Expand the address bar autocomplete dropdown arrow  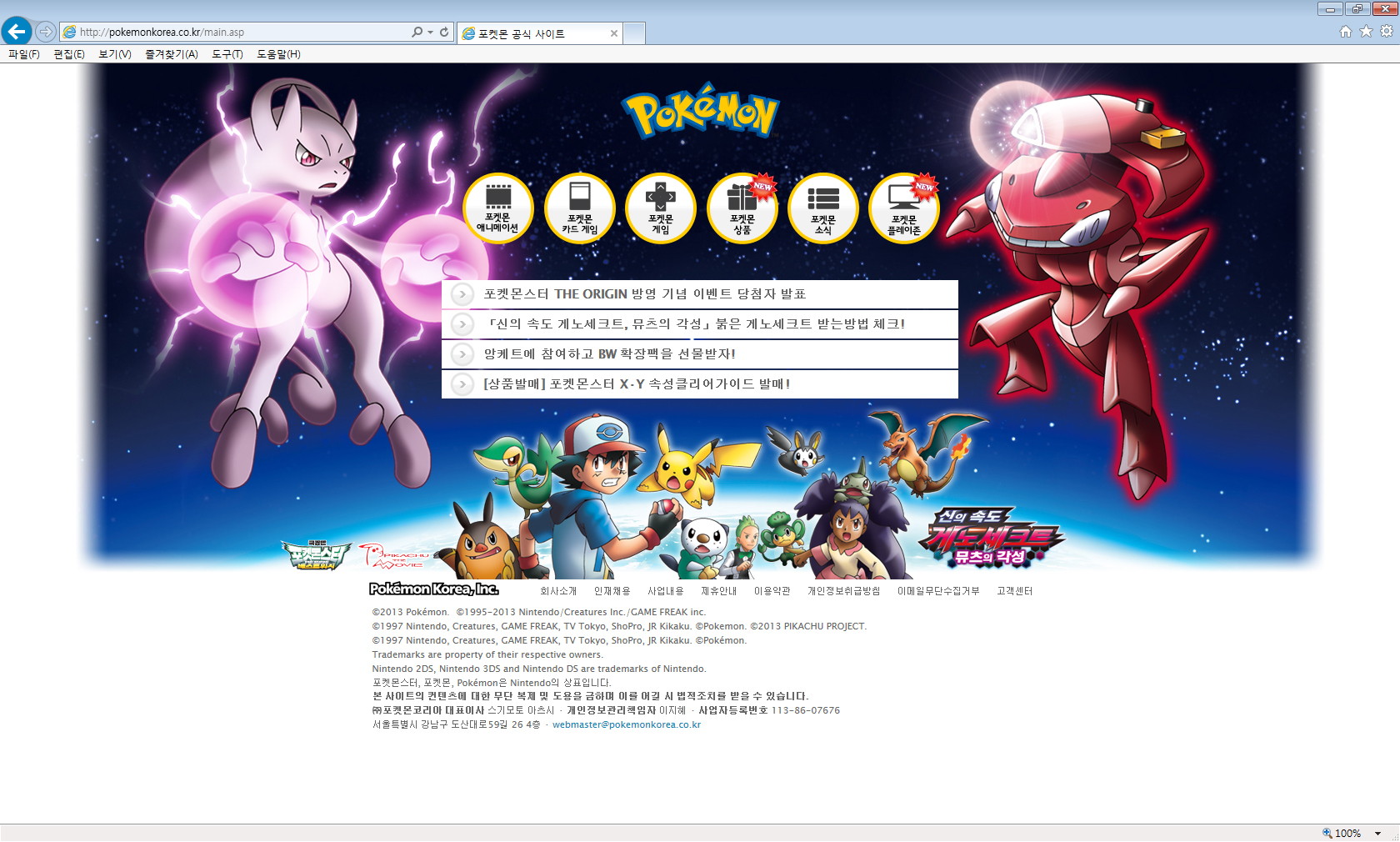[430, 32]
